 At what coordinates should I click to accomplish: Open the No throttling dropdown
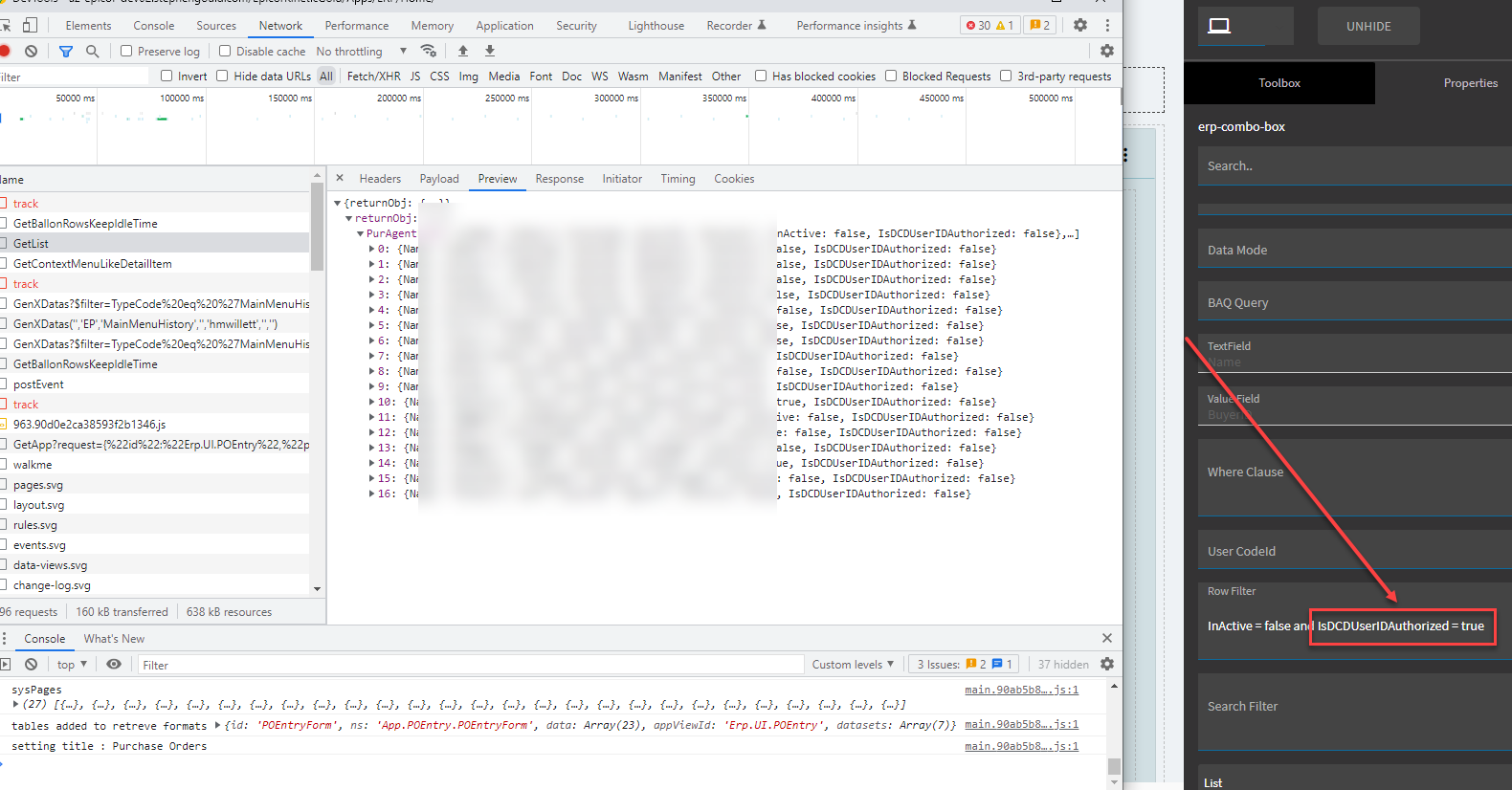(362, 51)
